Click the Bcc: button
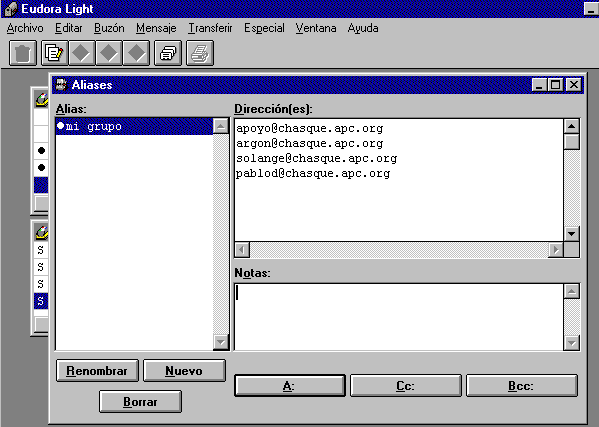This screenshot has height=427, width=599. 521,386
